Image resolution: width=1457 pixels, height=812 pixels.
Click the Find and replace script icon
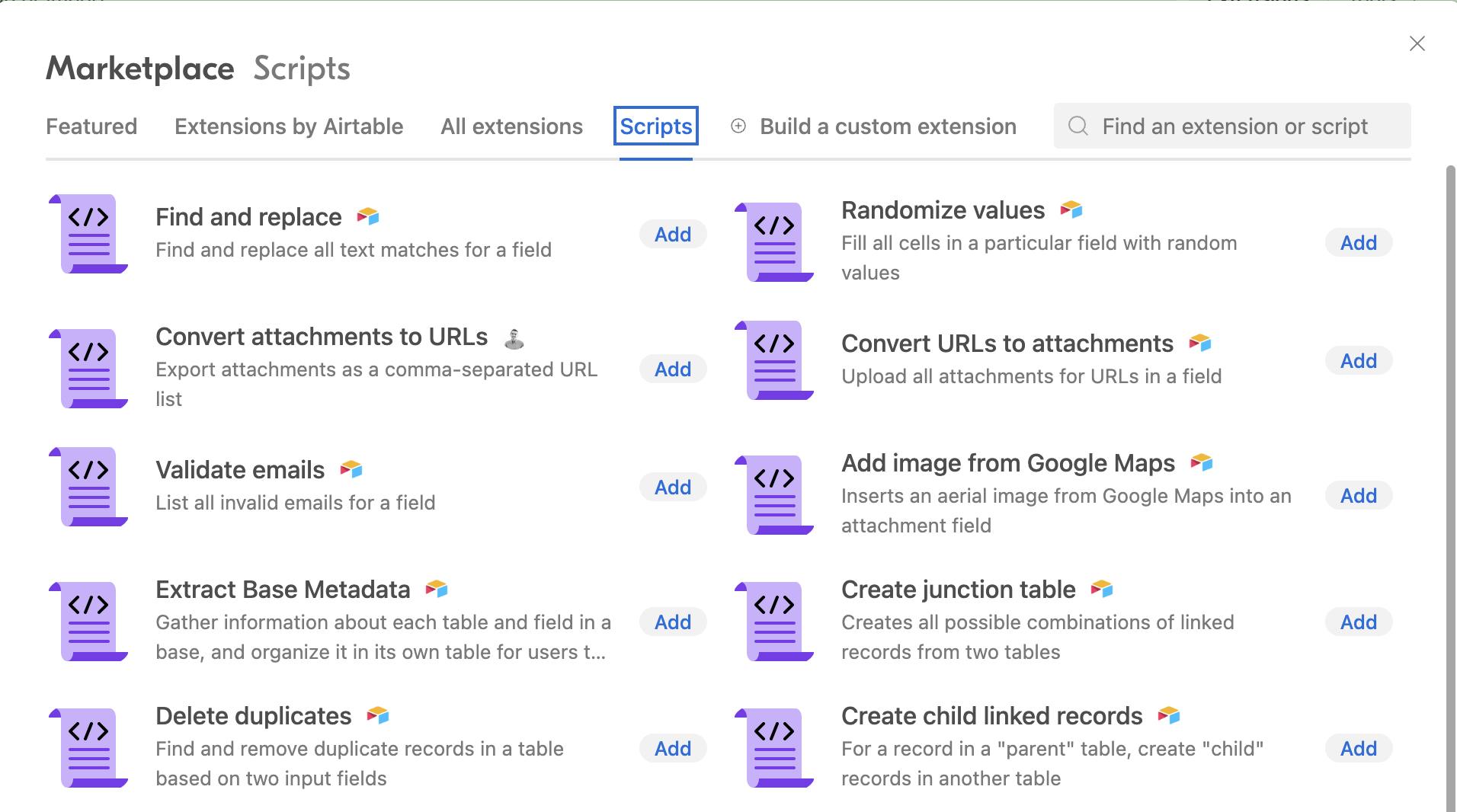coord(89,234)
